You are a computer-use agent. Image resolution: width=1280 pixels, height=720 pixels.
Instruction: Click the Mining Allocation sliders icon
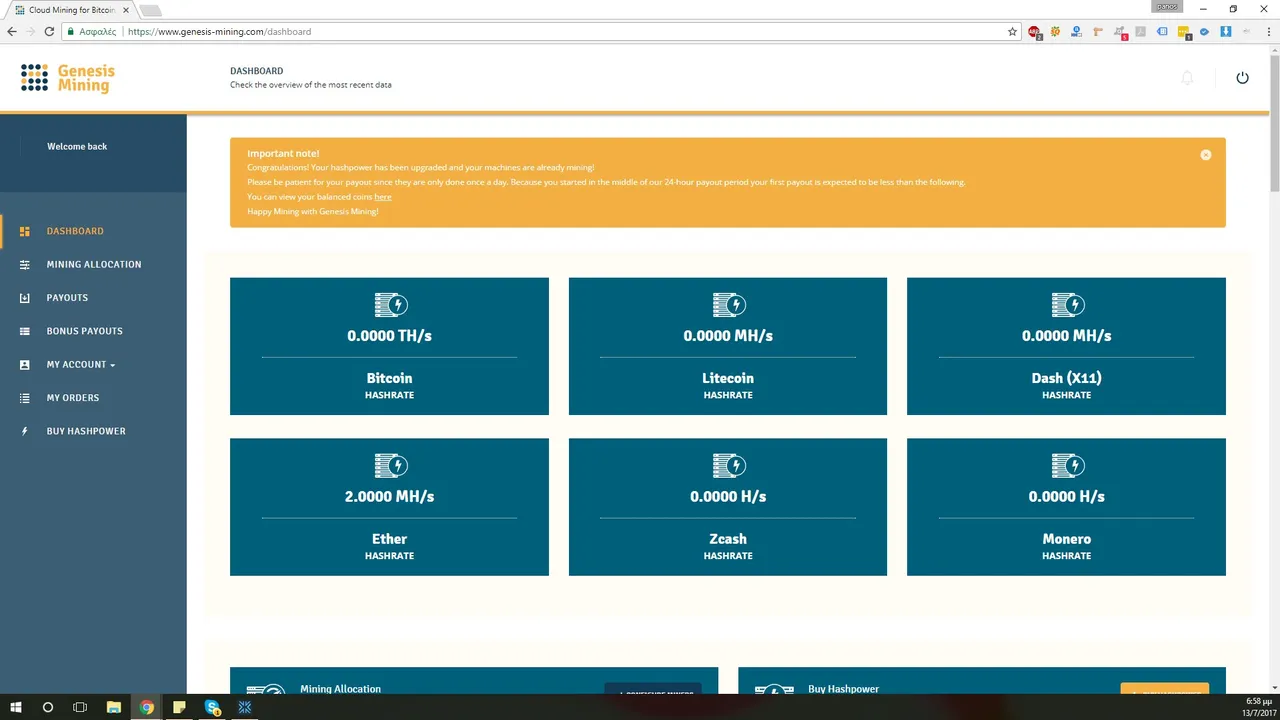pos(25,264)
